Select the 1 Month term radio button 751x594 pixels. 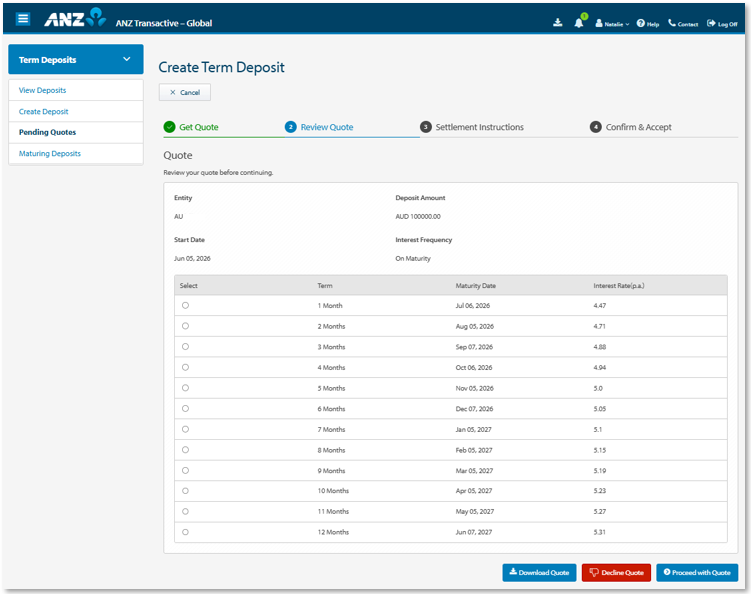(185, 306)
